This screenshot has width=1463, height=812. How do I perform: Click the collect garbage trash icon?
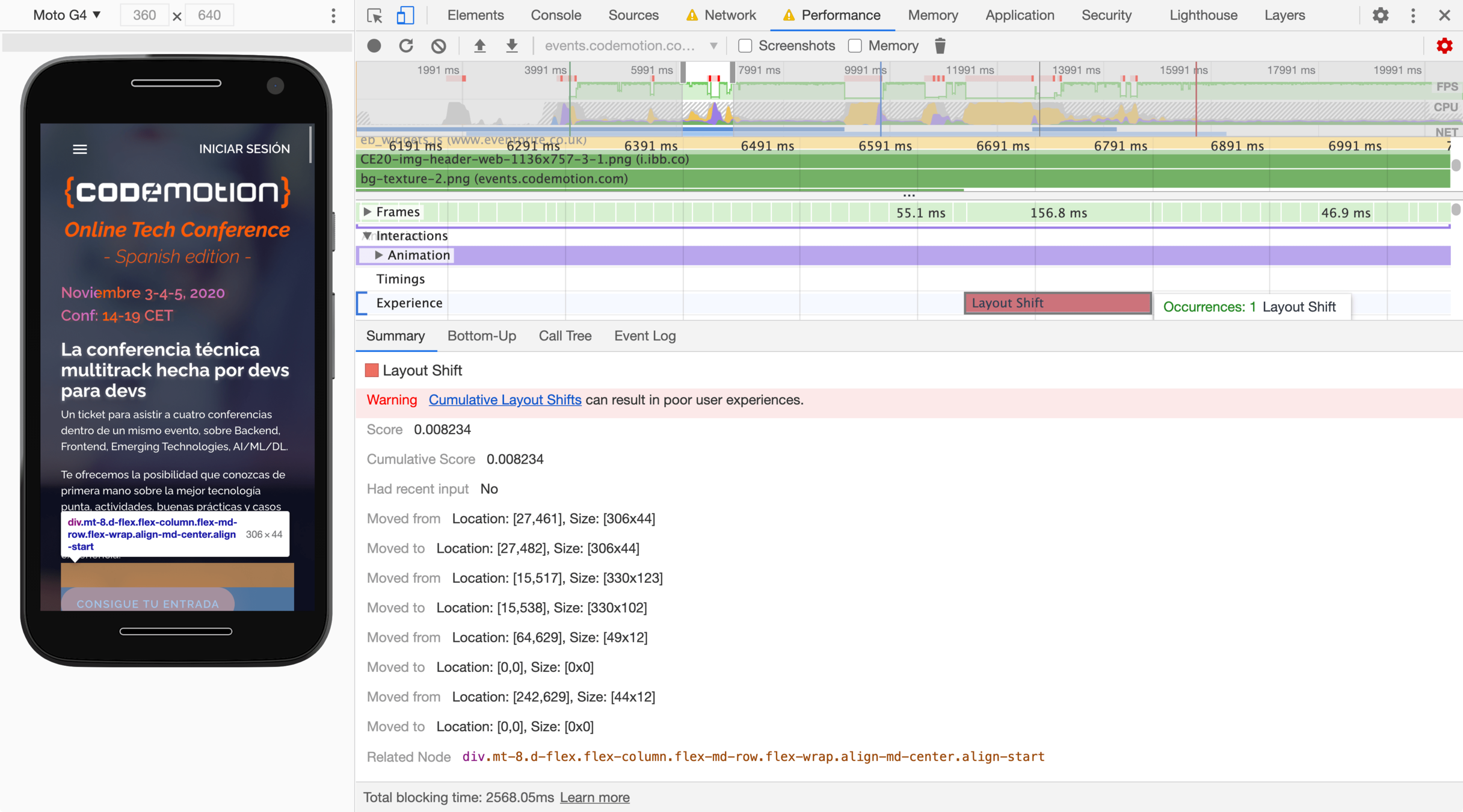[940, 46]
